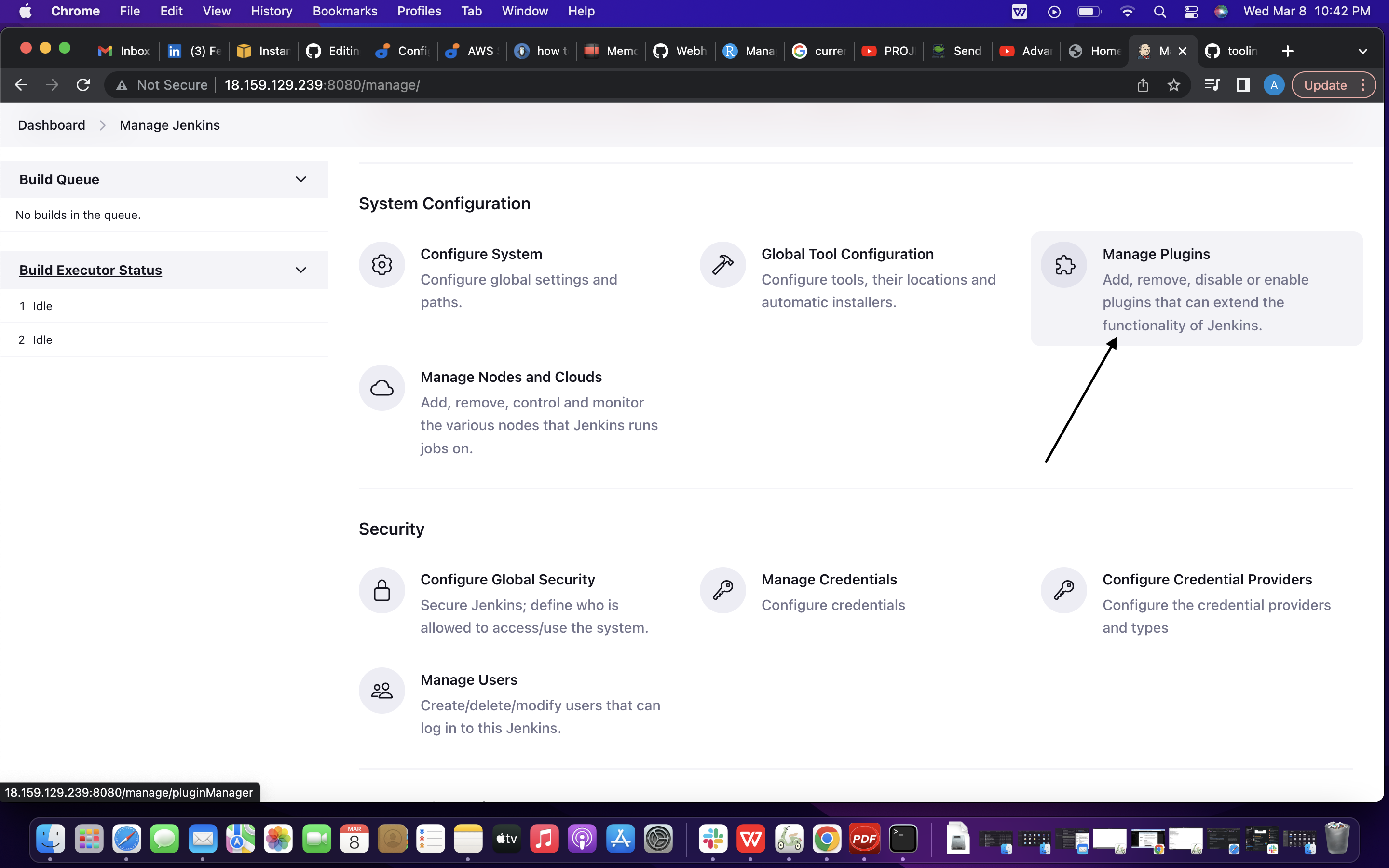Open the tab search dropdown arrow
The width and height of the screenshot is (1389, 868).
point(1362,51)
